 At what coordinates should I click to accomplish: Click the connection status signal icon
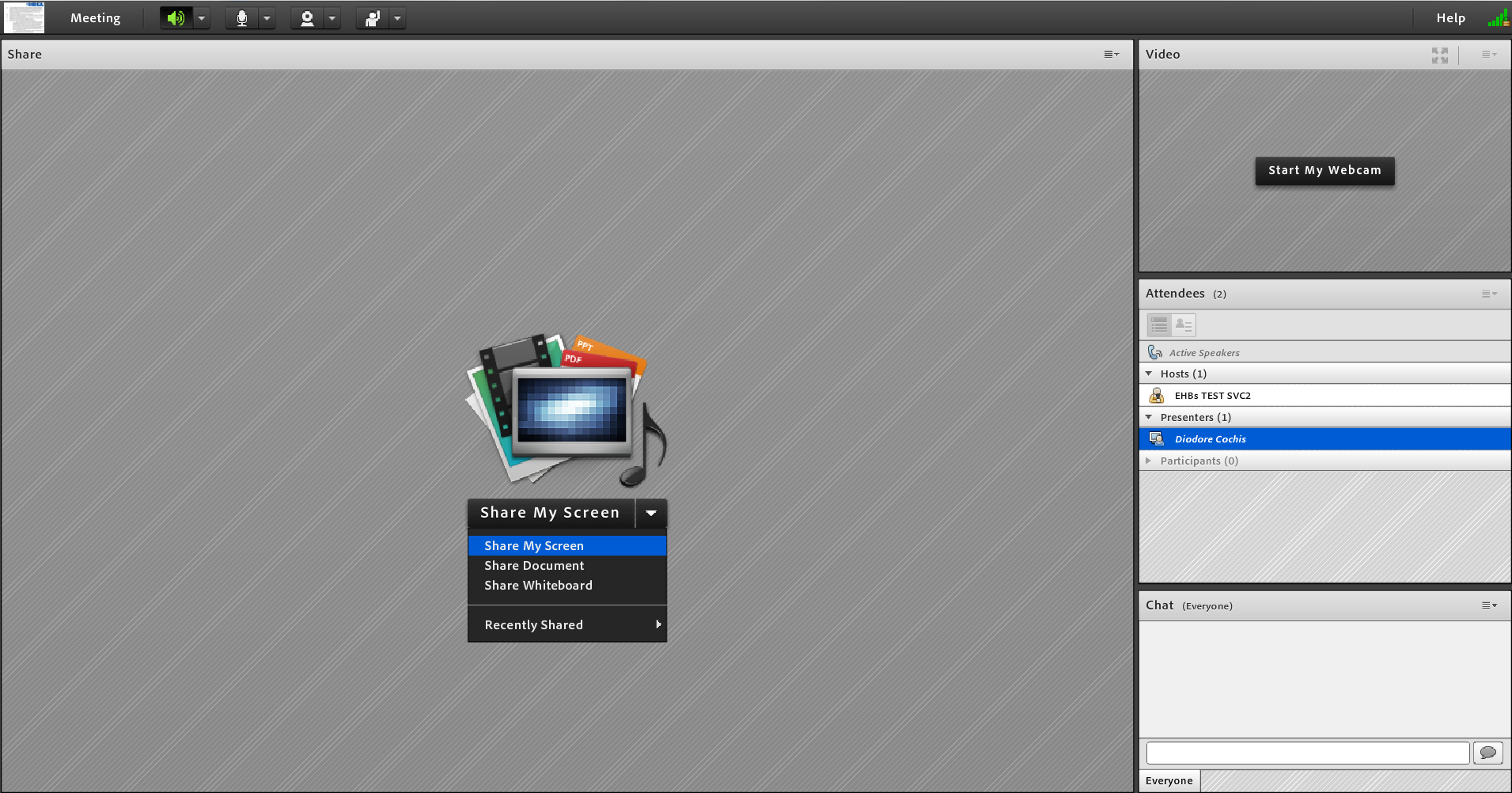(x=1498, y=17)
